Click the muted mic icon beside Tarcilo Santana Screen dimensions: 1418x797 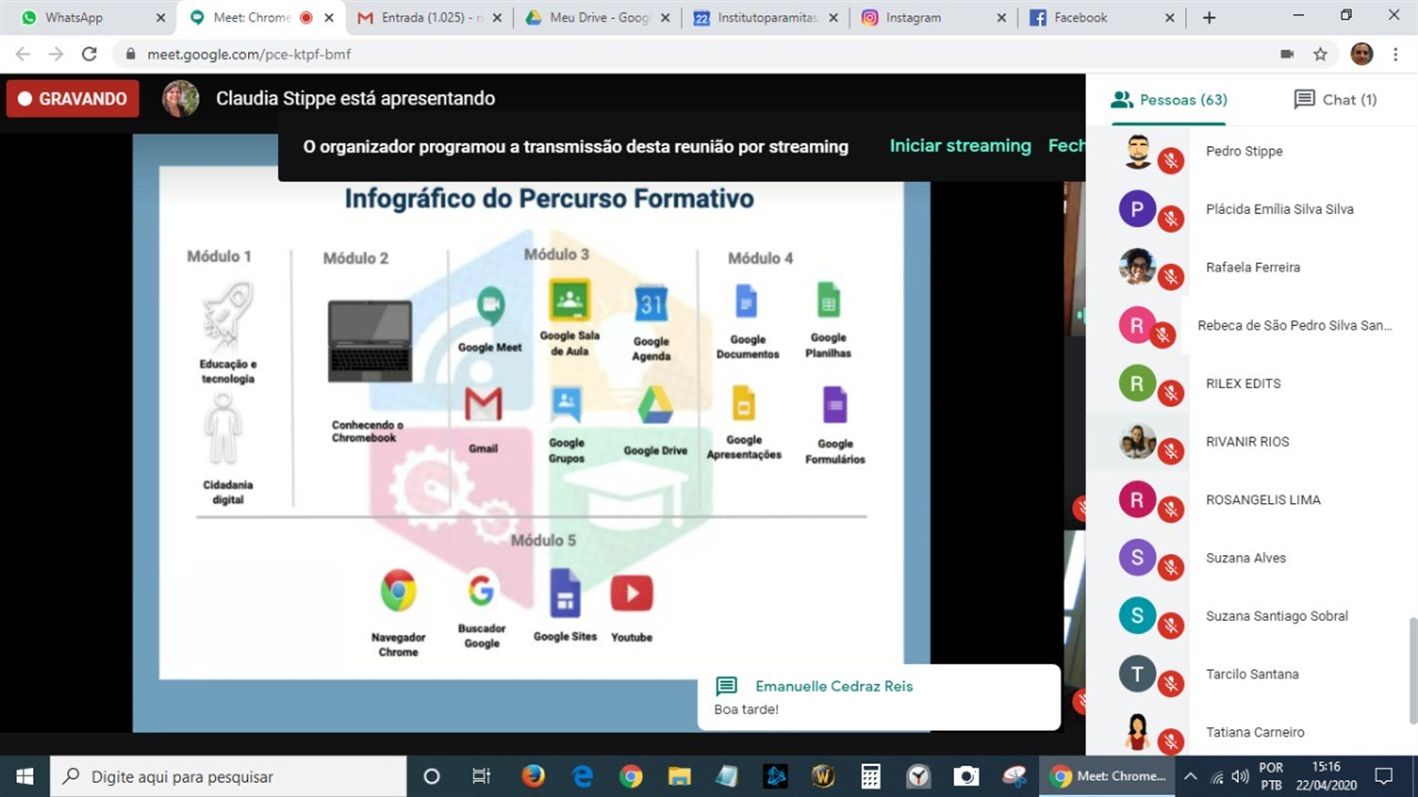[1171, 684]
